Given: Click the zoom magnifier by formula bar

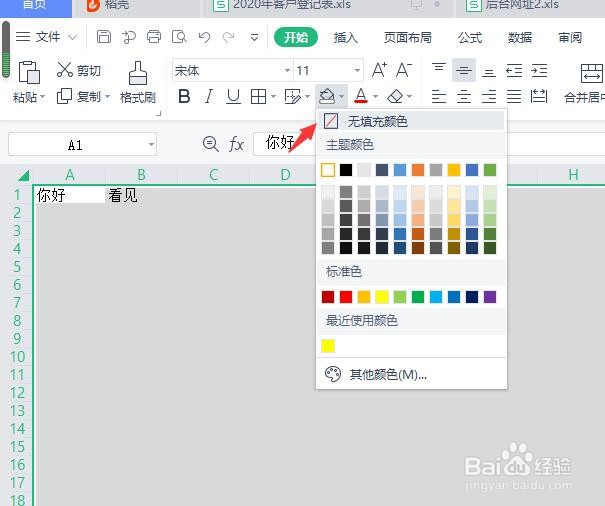Looking at the screenshot, I should coord(211,144).
